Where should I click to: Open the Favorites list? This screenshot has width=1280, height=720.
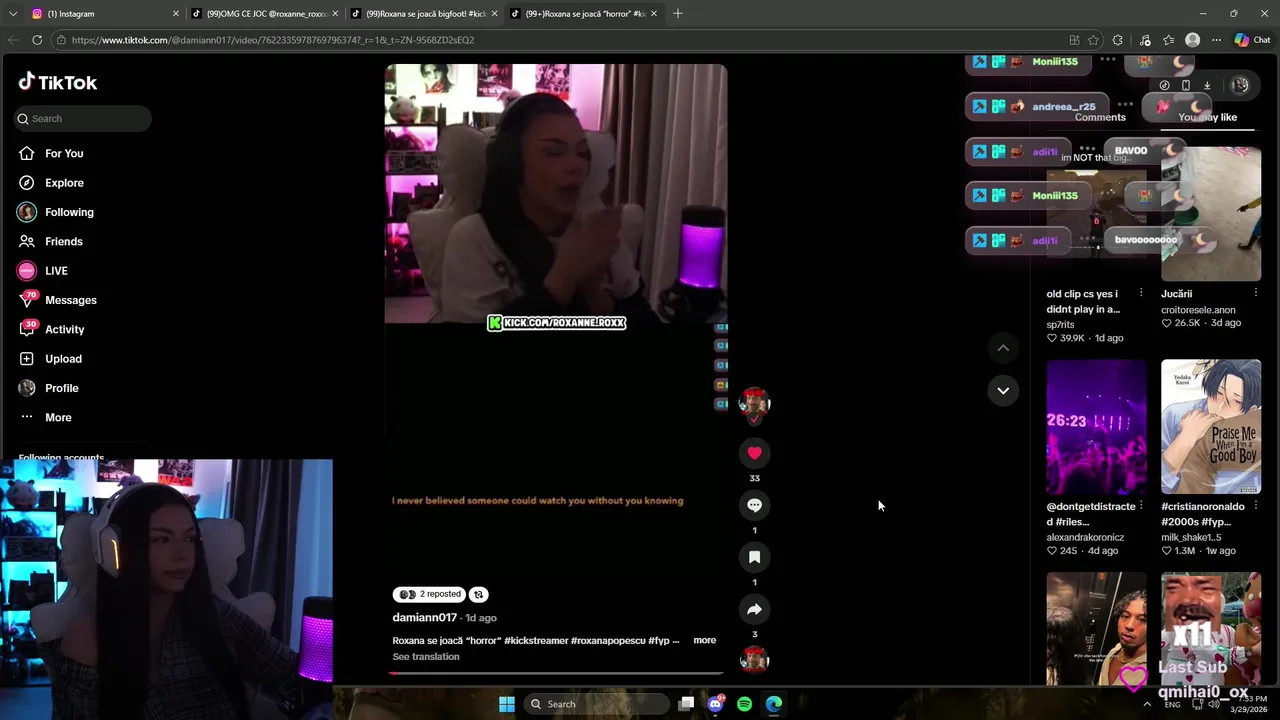1169,40
